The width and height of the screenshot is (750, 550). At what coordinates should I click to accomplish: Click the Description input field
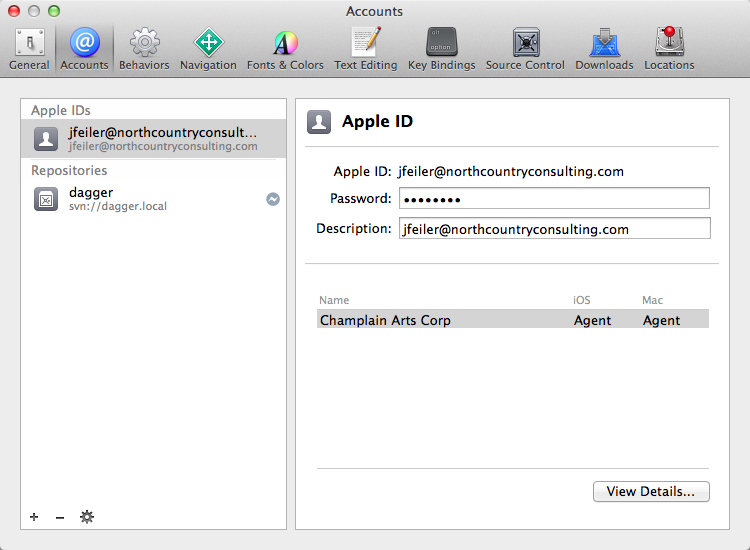[x=555, y=229]
